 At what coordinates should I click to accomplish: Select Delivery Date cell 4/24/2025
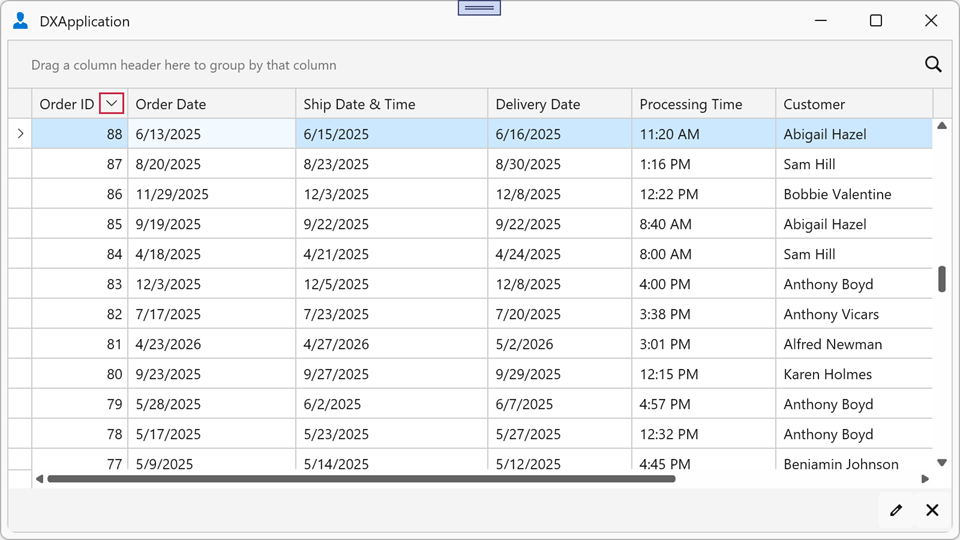point(560,254)
